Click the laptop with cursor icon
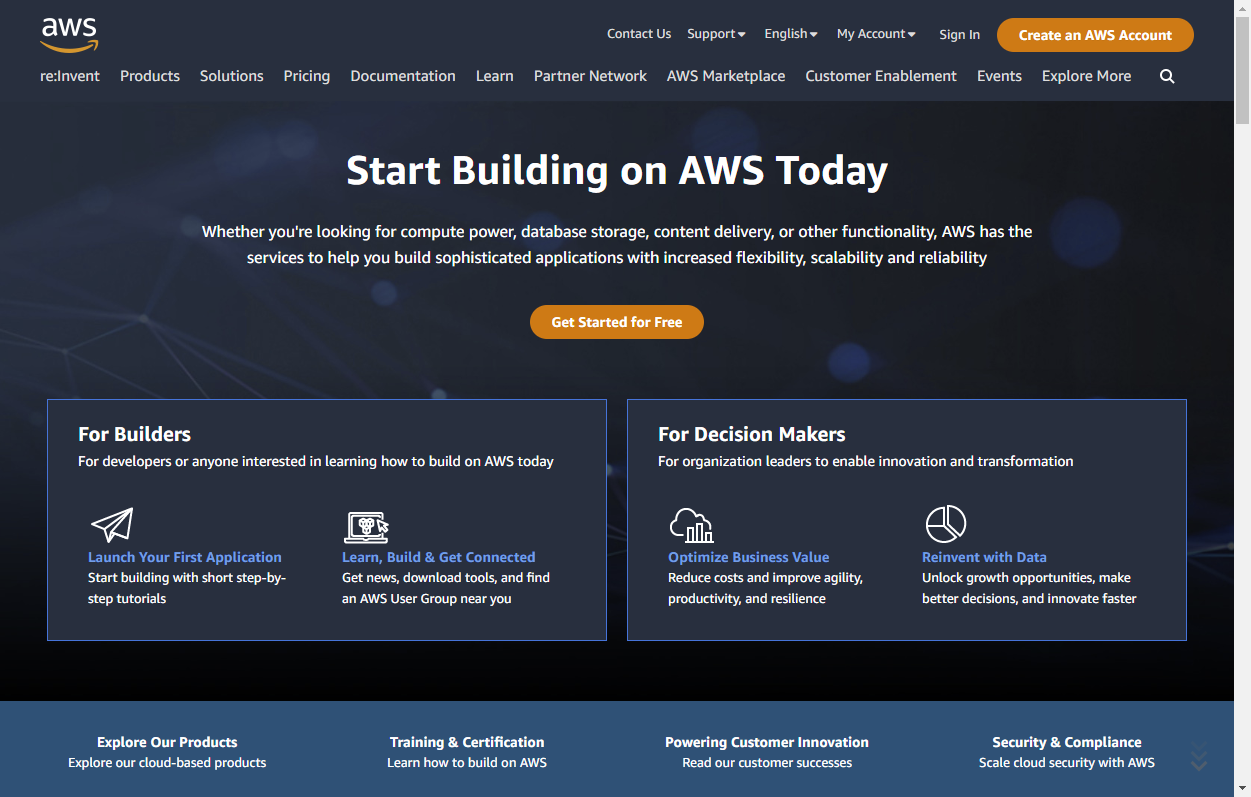Screen dimensions: 1251x797 click(366, 525)
